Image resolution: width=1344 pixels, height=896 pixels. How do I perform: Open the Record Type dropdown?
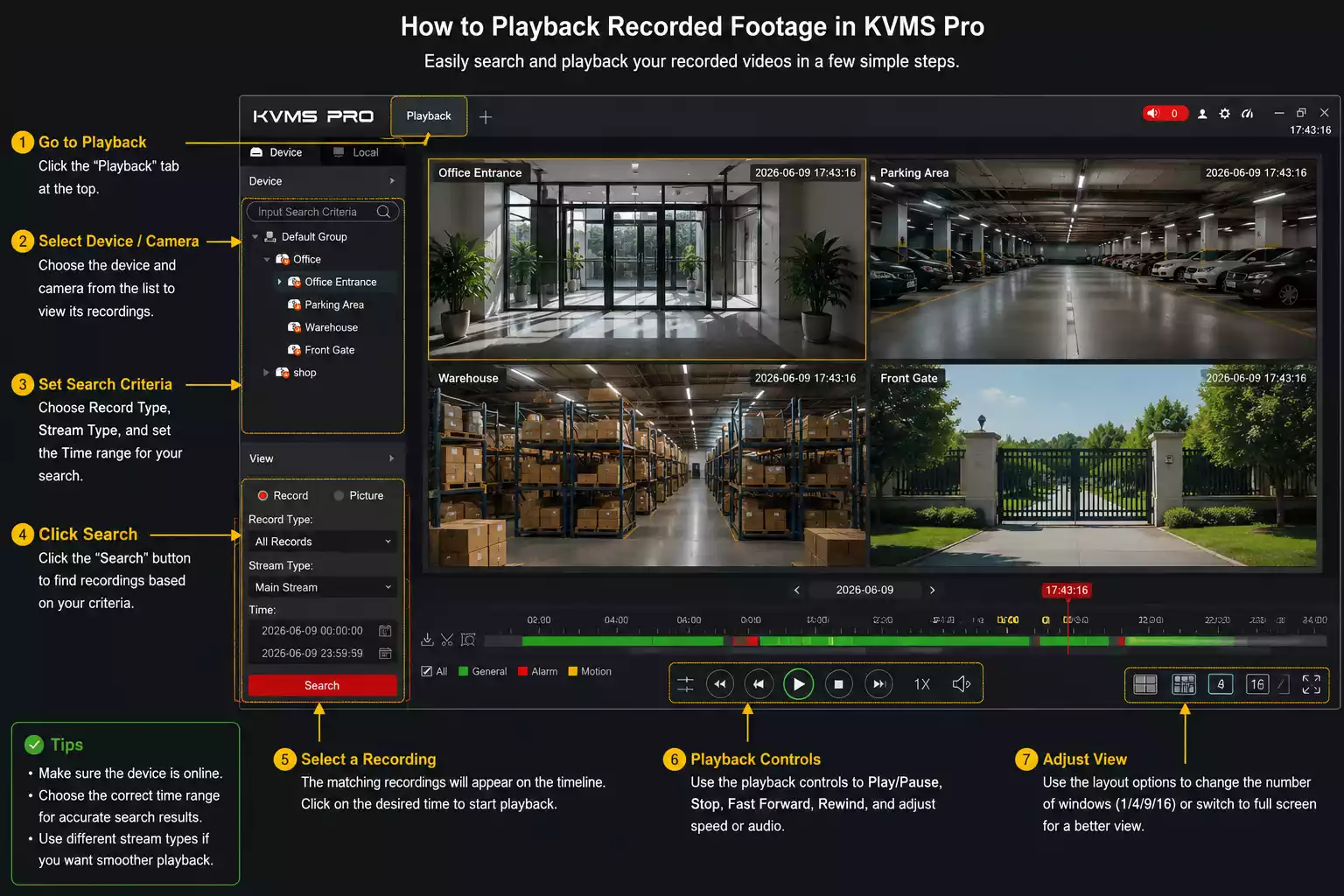tap(323, 542)
